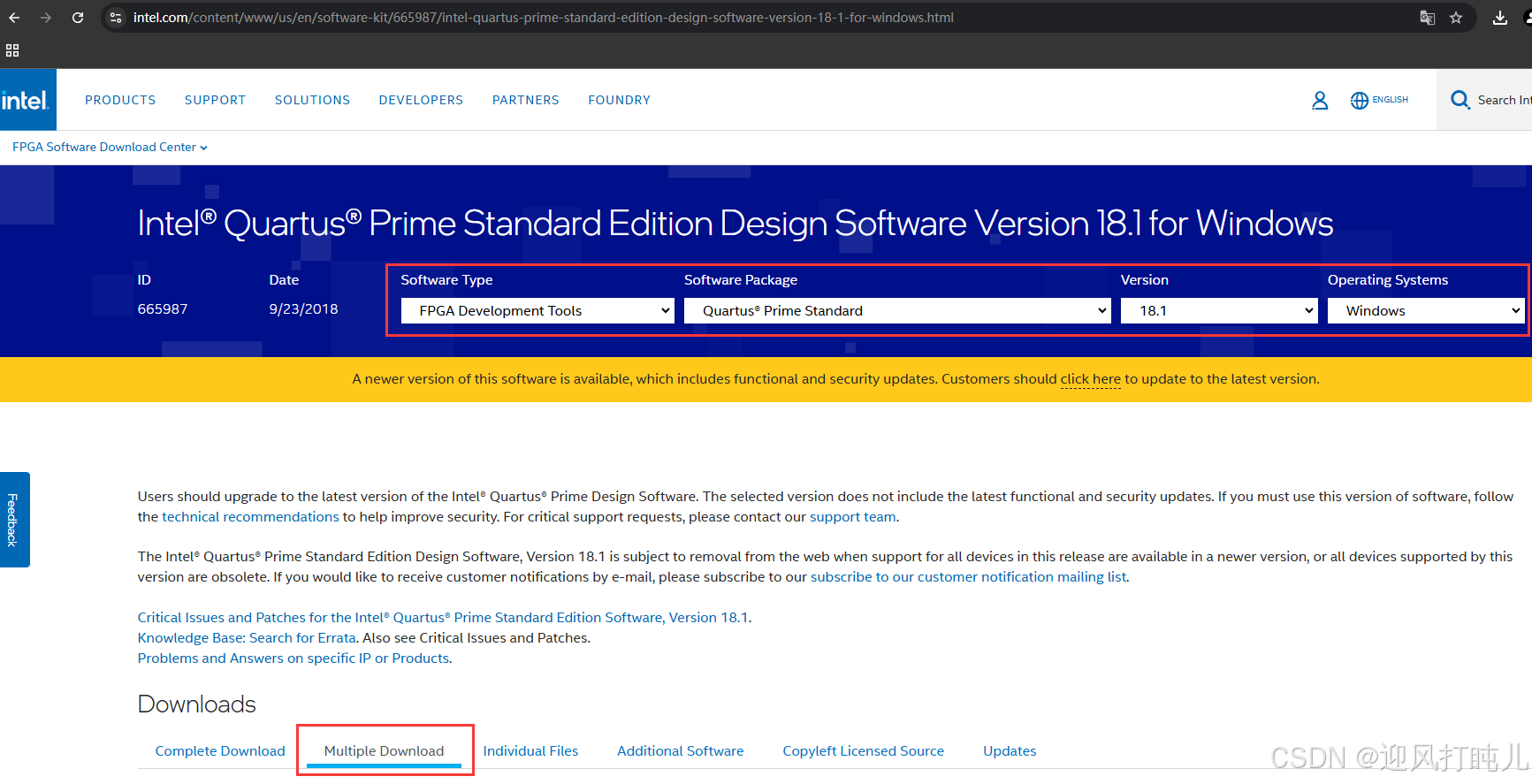Click the browser forward arrow
1532x784 pixels.
(x=46, y=18)
